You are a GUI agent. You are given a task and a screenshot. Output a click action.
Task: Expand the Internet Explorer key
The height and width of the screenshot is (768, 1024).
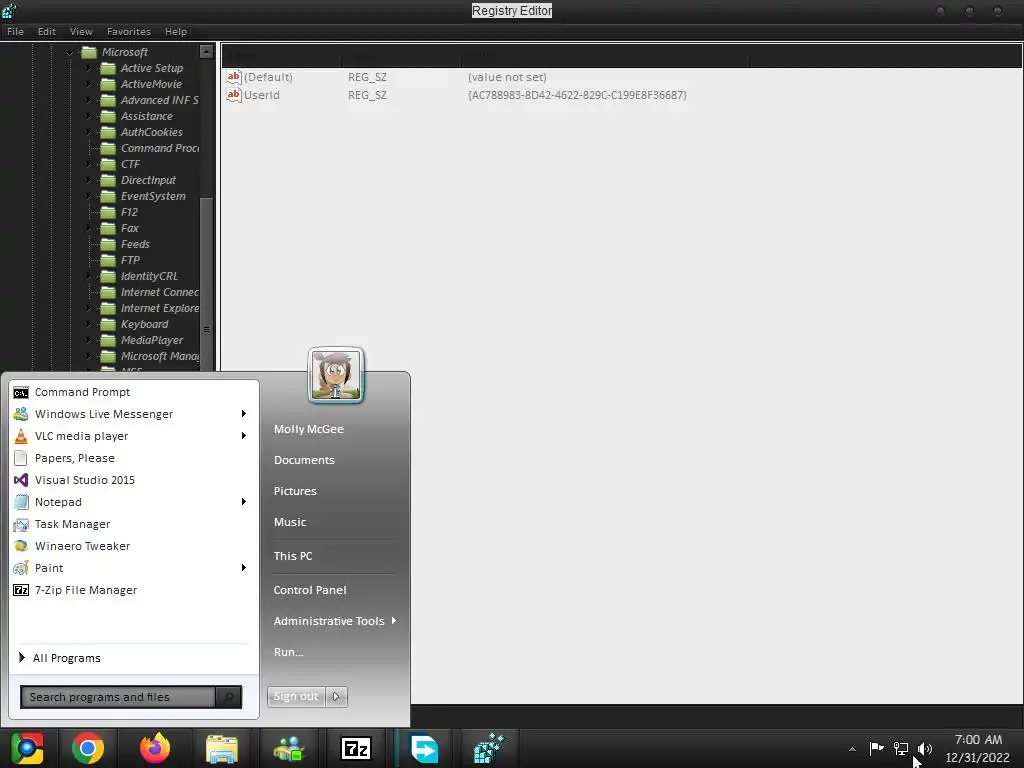[89, 308]
